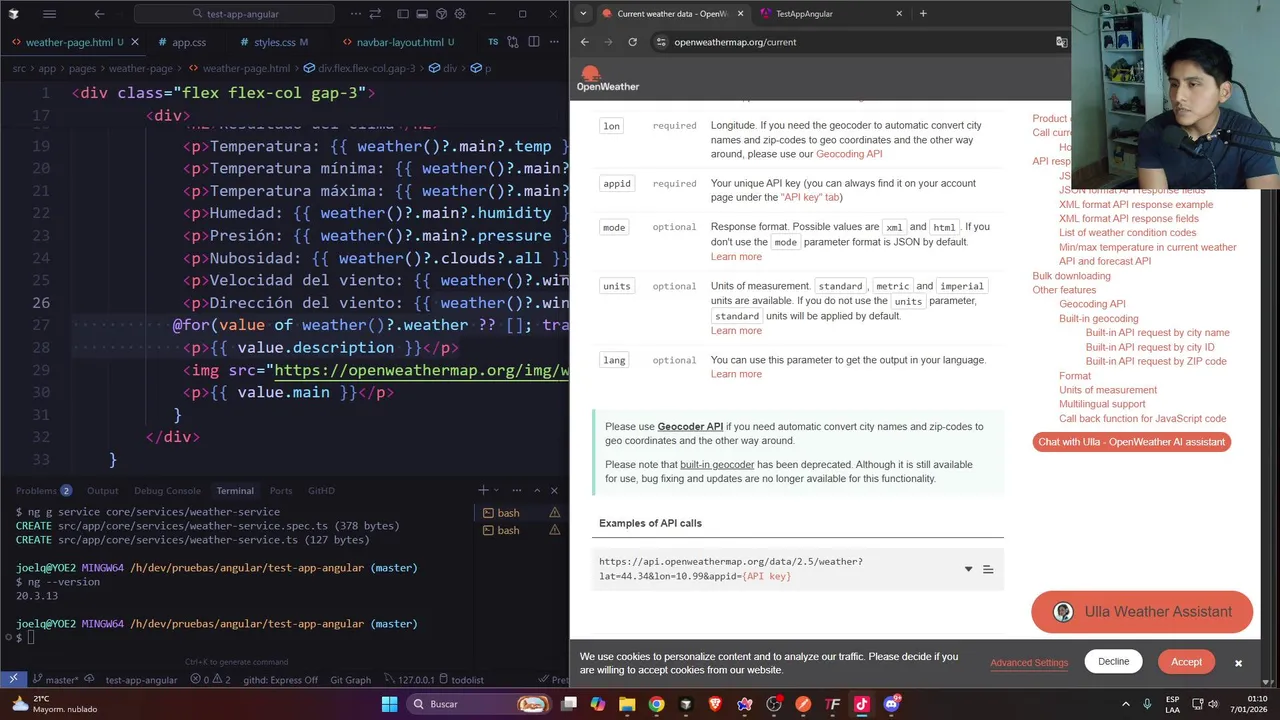
Task: Open List of weather condition codes link
Action: [1127, 233]
